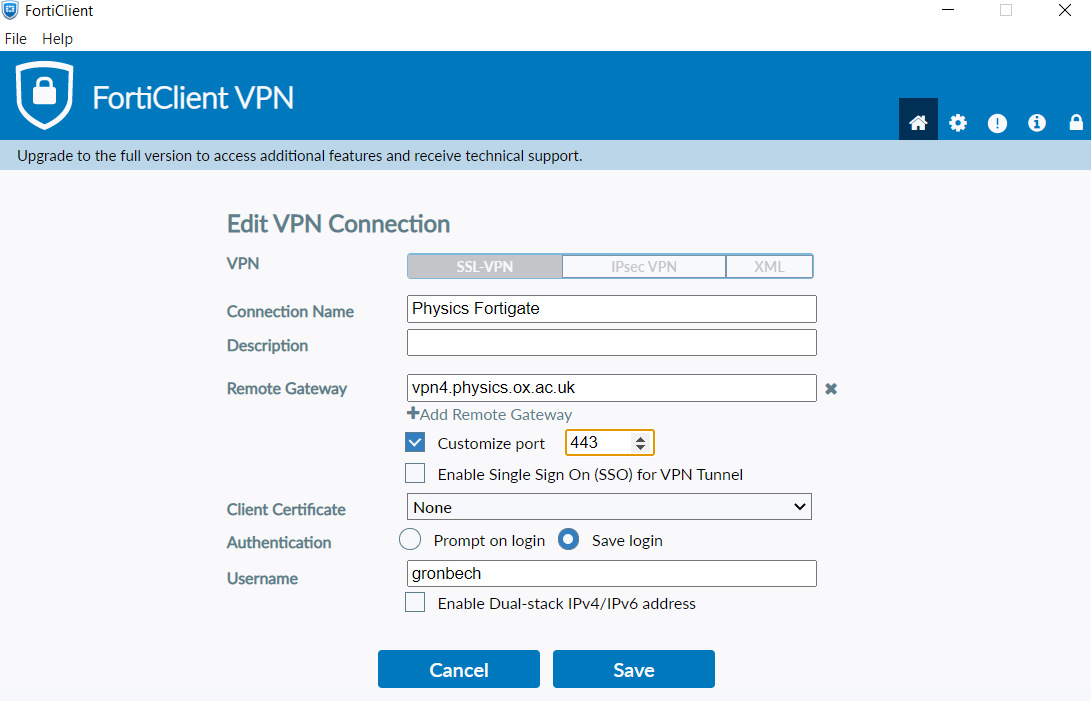Go to the Home icon in header

[918, 122]
